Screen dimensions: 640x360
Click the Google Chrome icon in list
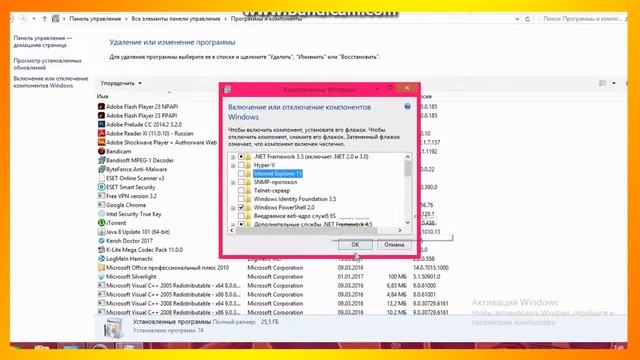coord(101,205)
